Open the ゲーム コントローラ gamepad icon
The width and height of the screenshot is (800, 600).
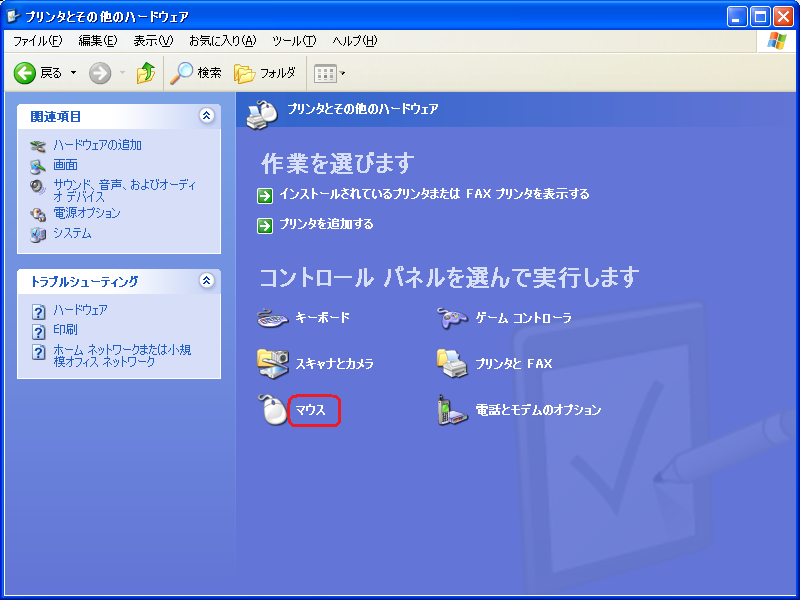pos(453,318)
